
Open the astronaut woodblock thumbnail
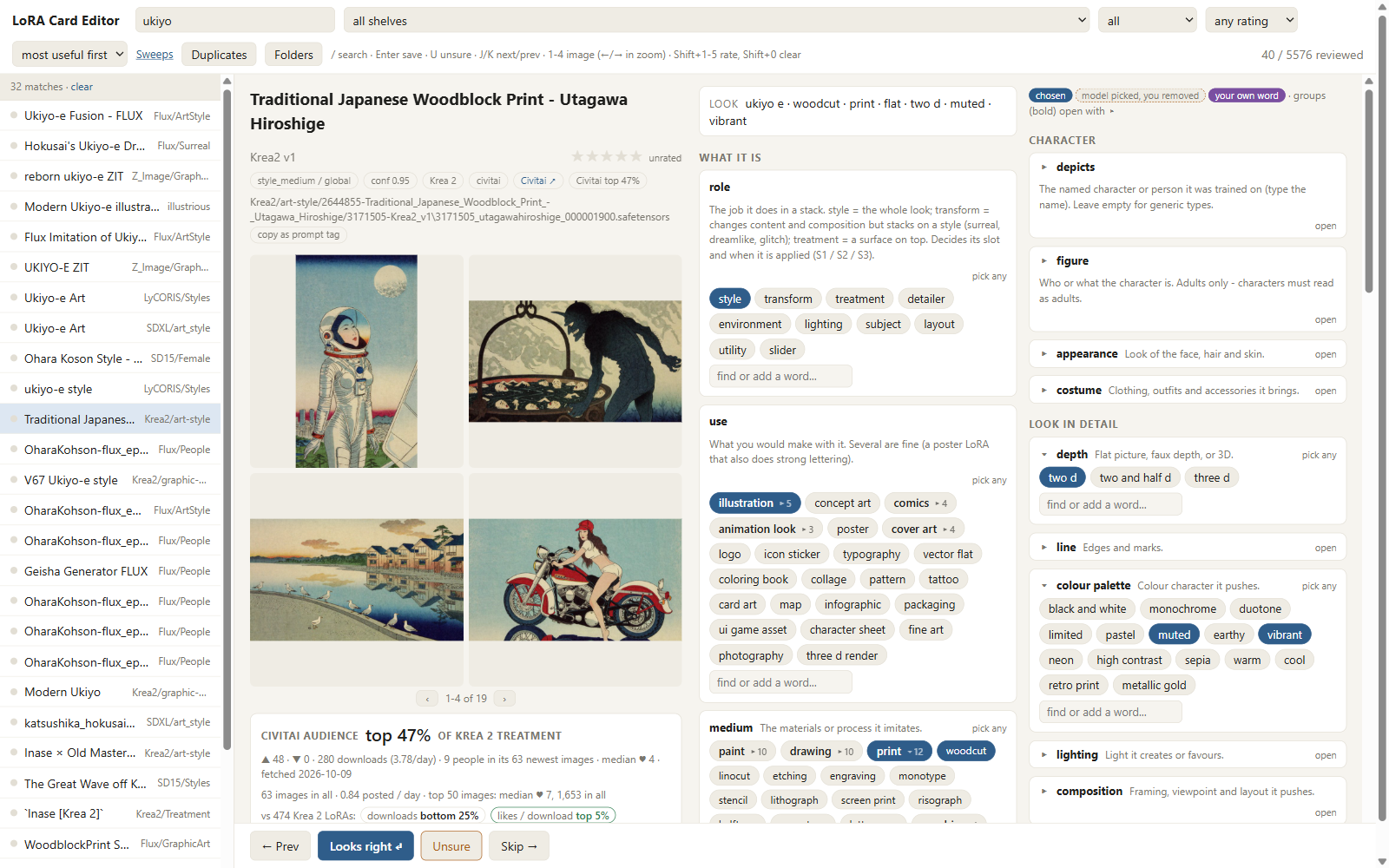click(356, 361)
